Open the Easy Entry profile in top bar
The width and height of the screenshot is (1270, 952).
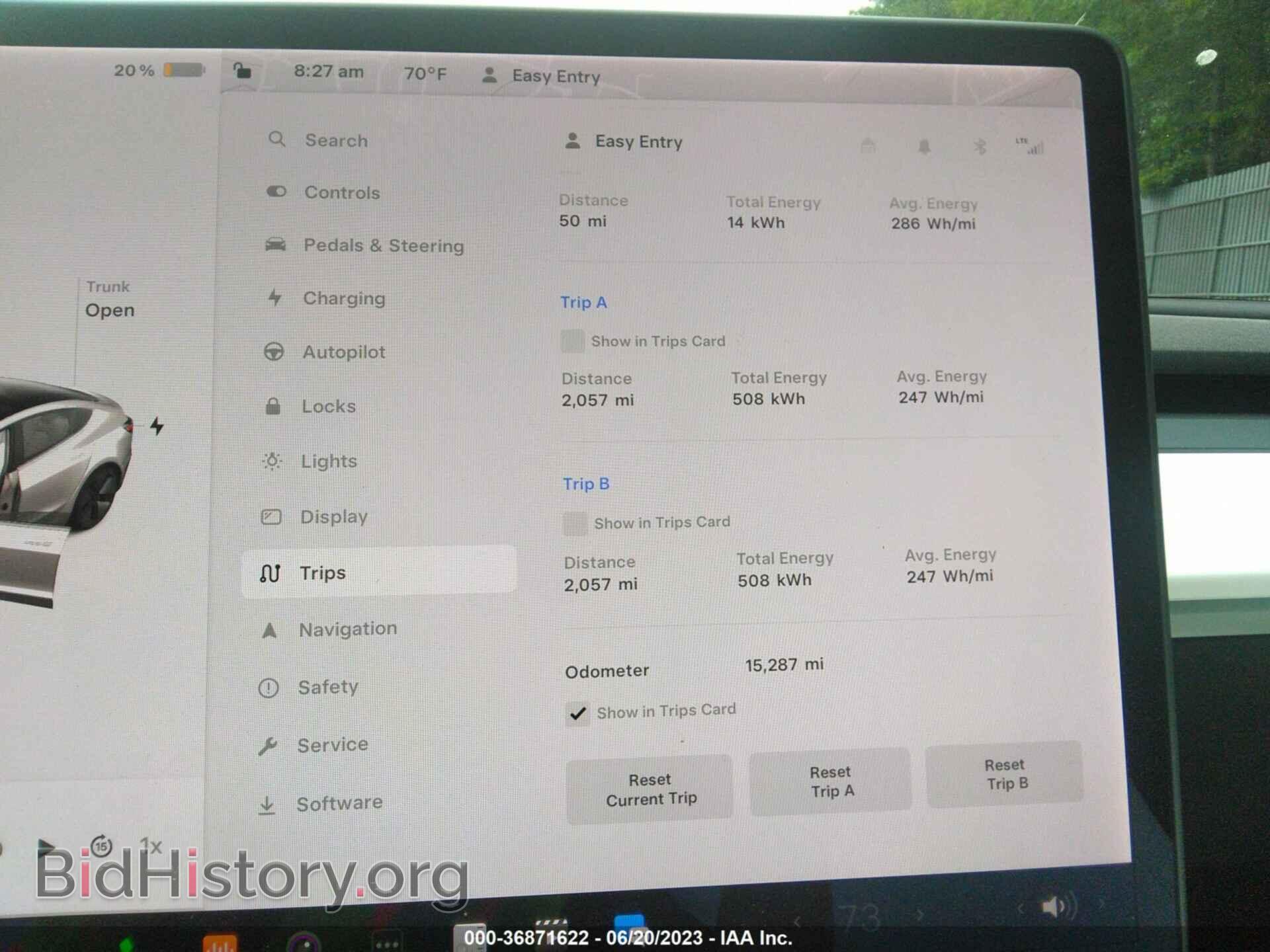541,76
